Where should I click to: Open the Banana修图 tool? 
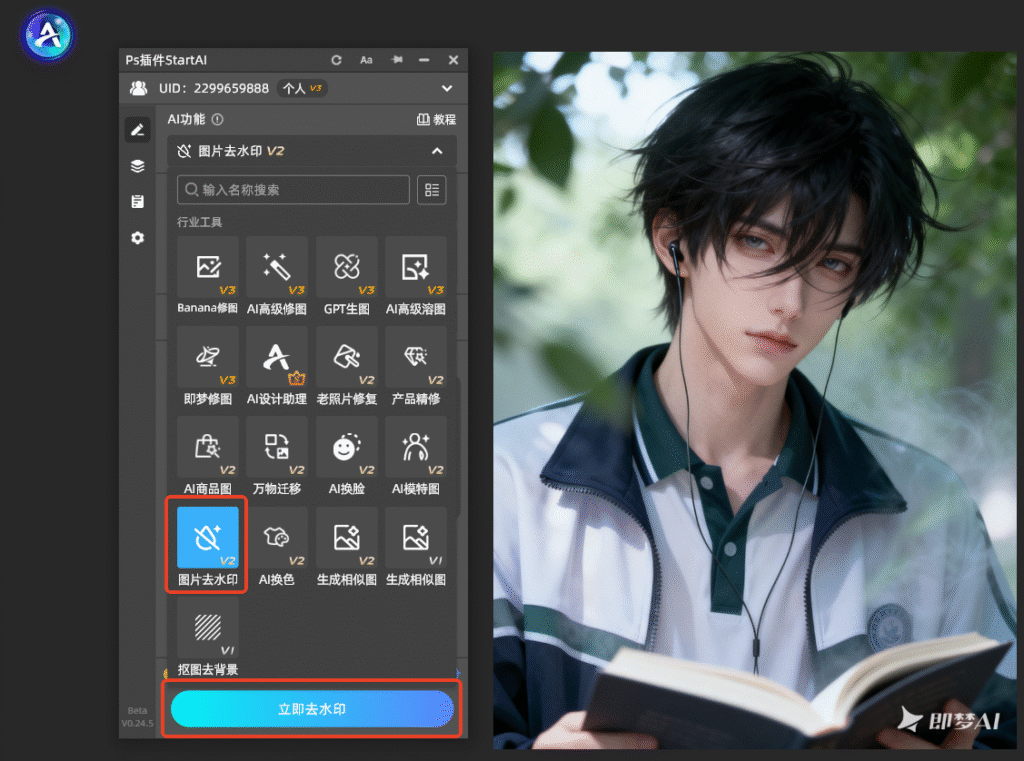click(208, 276)
